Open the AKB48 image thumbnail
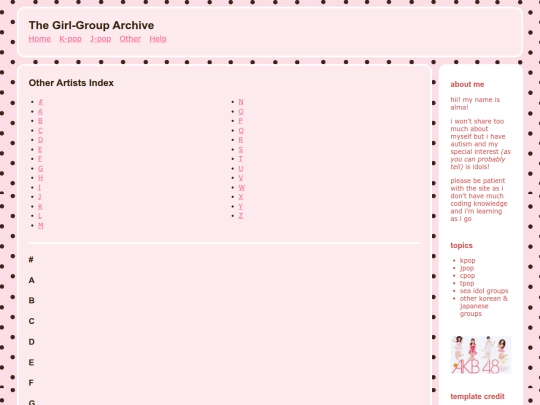The width and height of the screenshot is (540, 405). click(481, 355)
